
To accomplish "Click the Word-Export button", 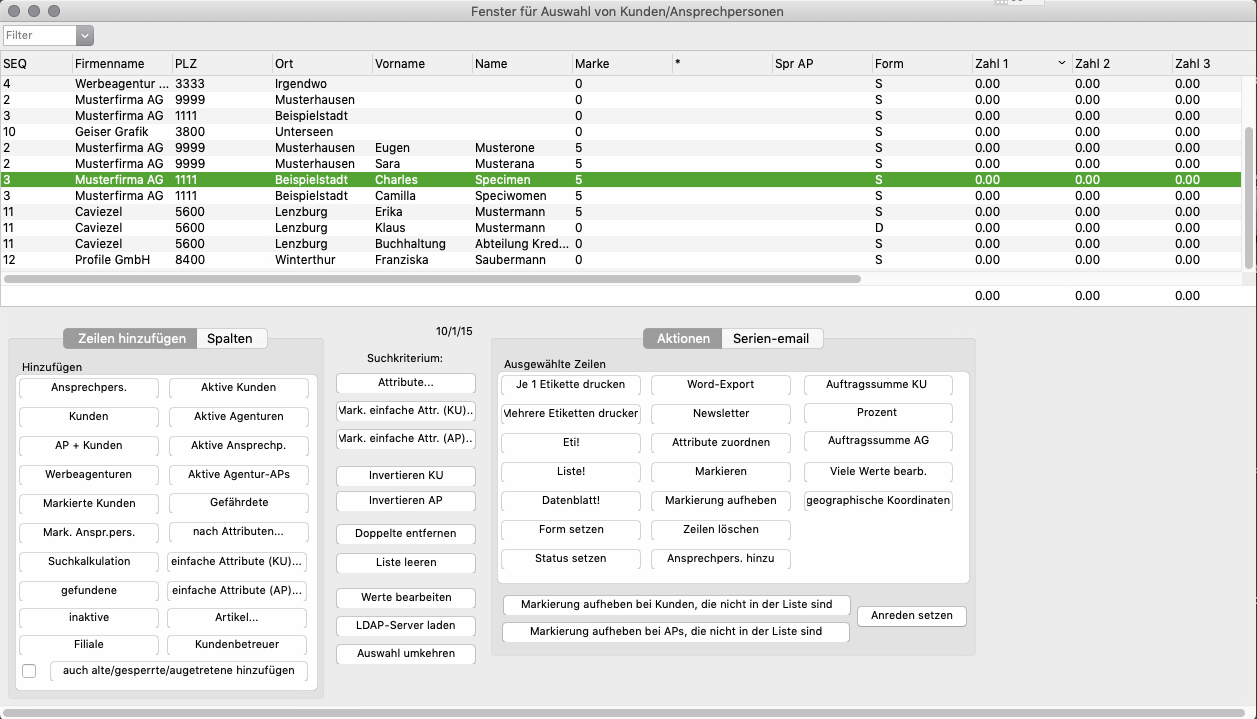I will [x=720, y=384].
